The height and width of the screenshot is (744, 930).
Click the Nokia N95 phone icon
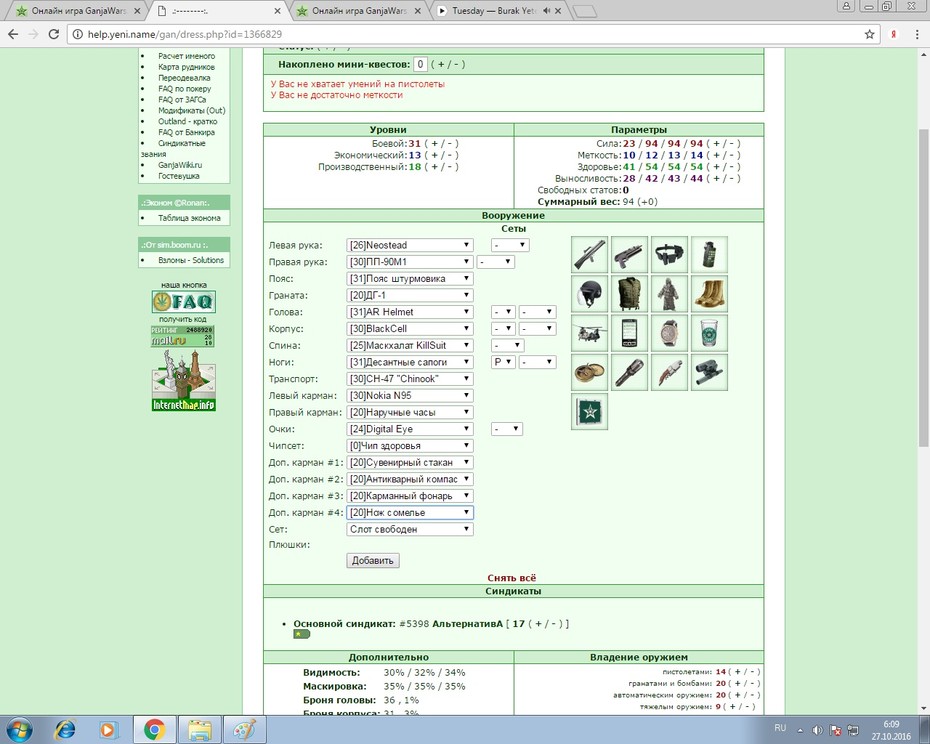click(629, 333)
